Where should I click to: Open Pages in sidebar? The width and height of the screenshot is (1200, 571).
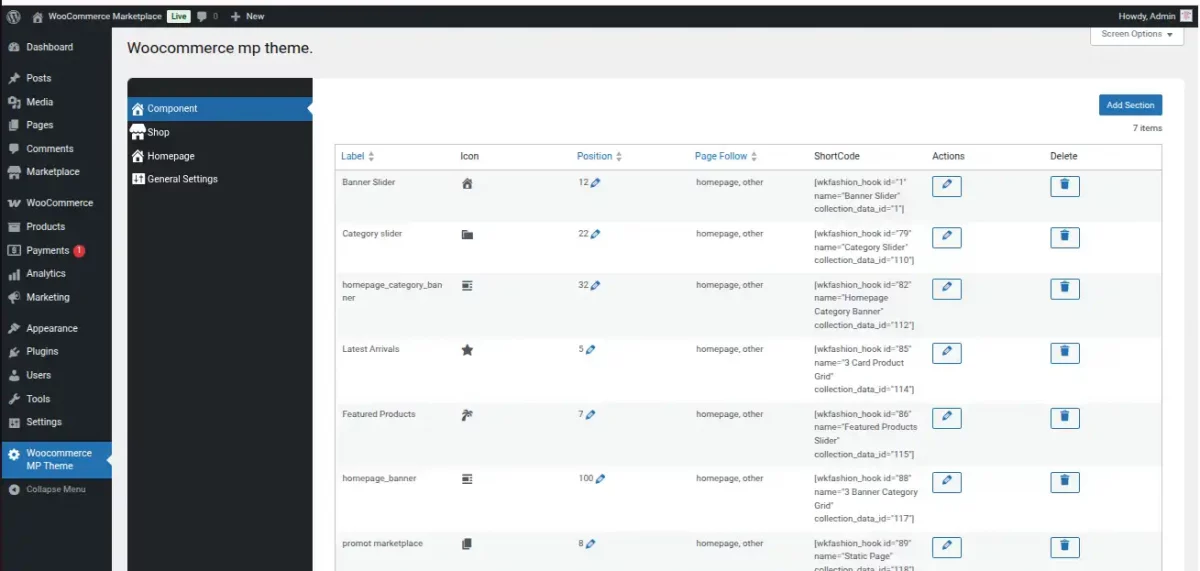pyautogui.click(x=40, y=125)
